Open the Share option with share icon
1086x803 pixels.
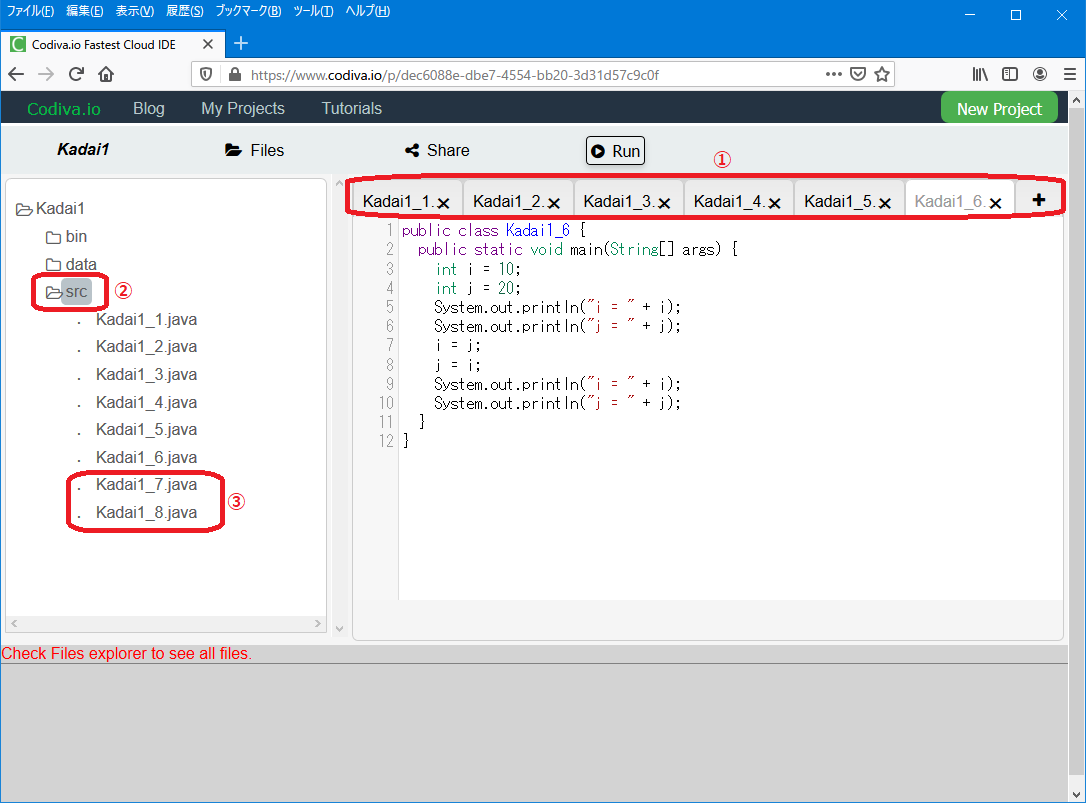[x=437, y=150]
